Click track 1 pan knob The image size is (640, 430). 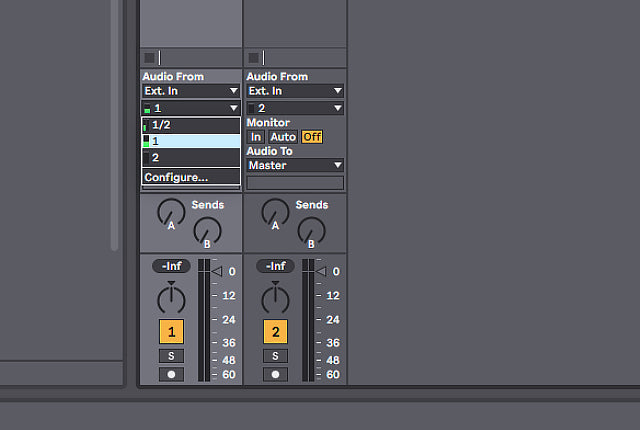click(x=171, y=299)
